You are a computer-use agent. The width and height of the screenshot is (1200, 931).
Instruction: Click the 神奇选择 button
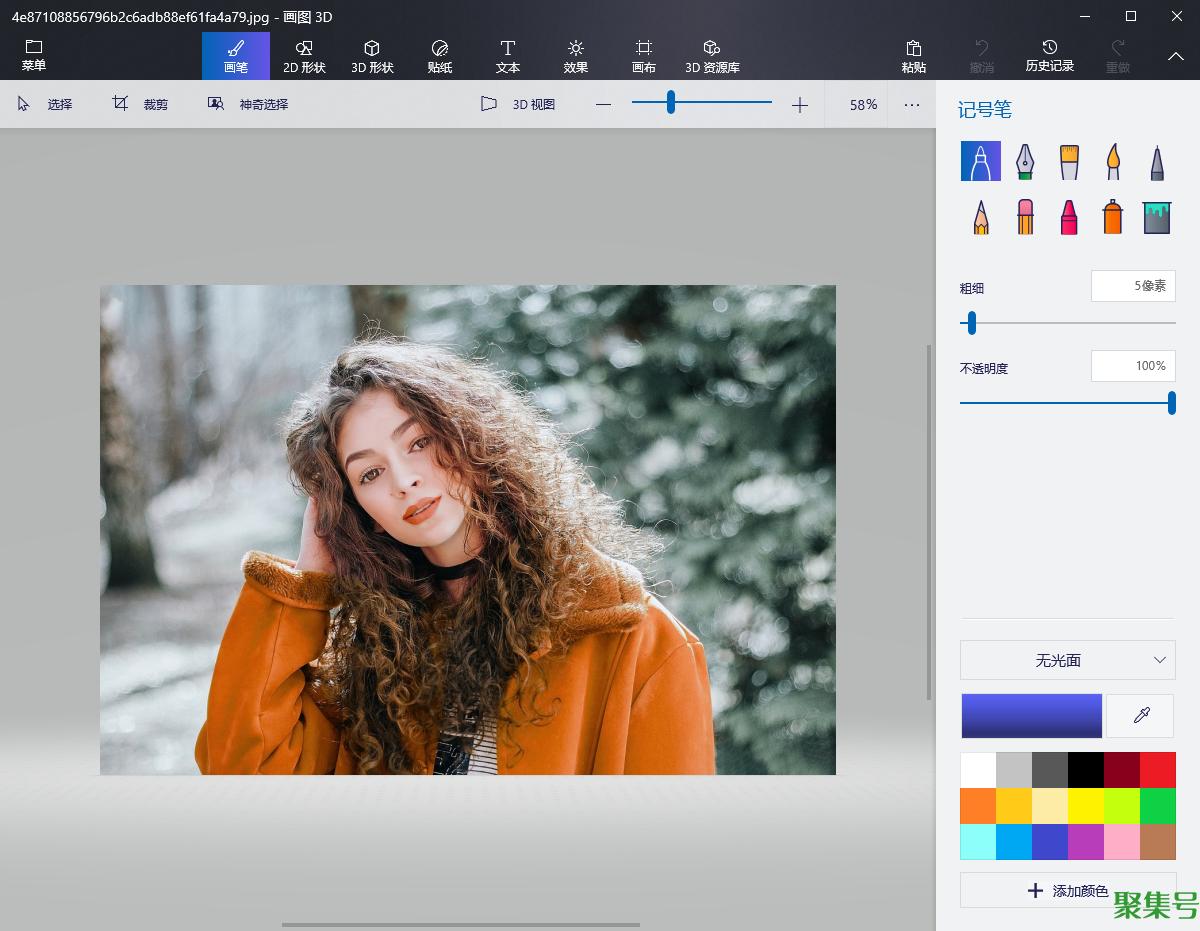pos(248,104)
